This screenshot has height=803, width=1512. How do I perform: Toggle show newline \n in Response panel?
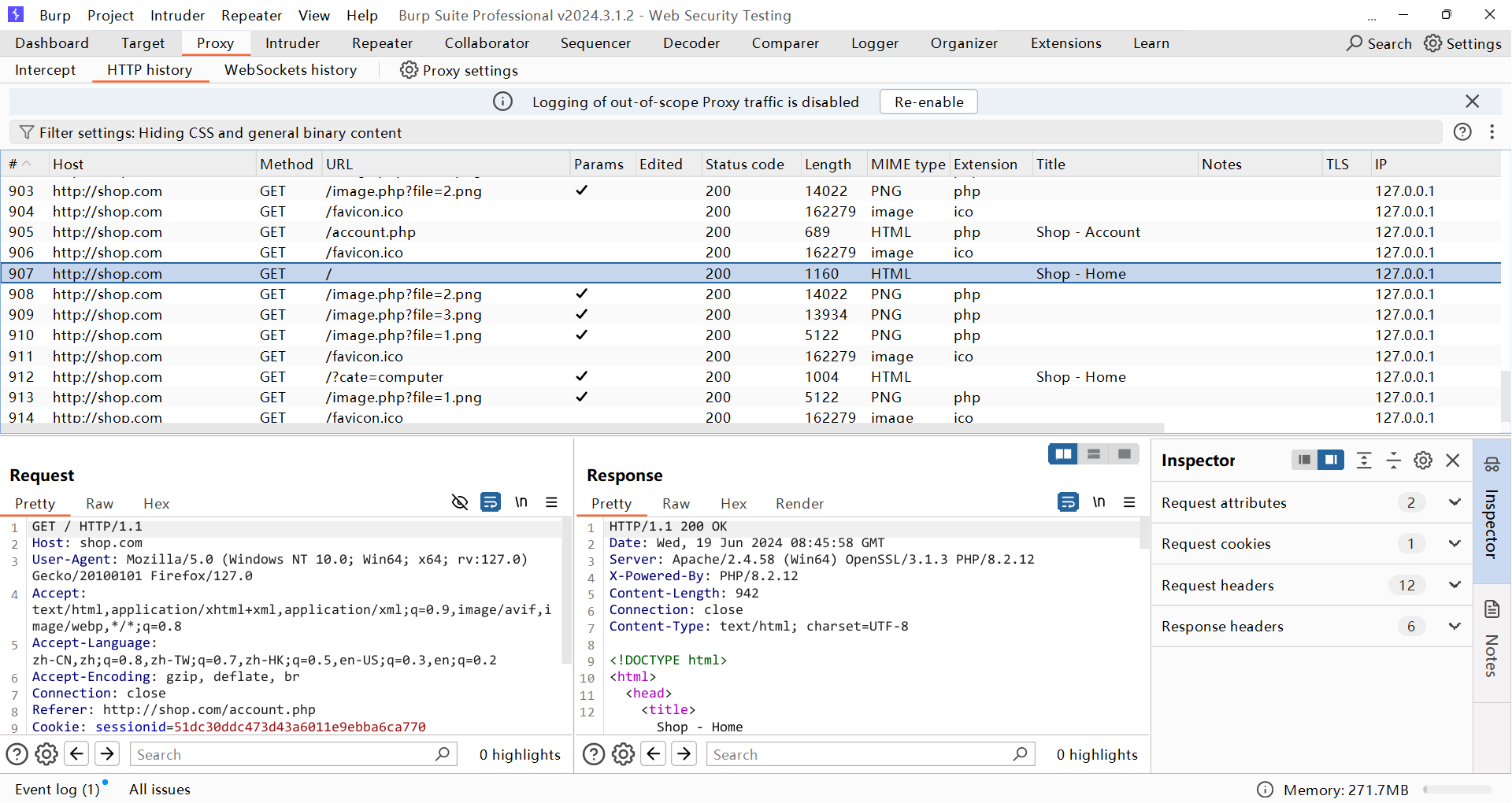coord(1099,502)
